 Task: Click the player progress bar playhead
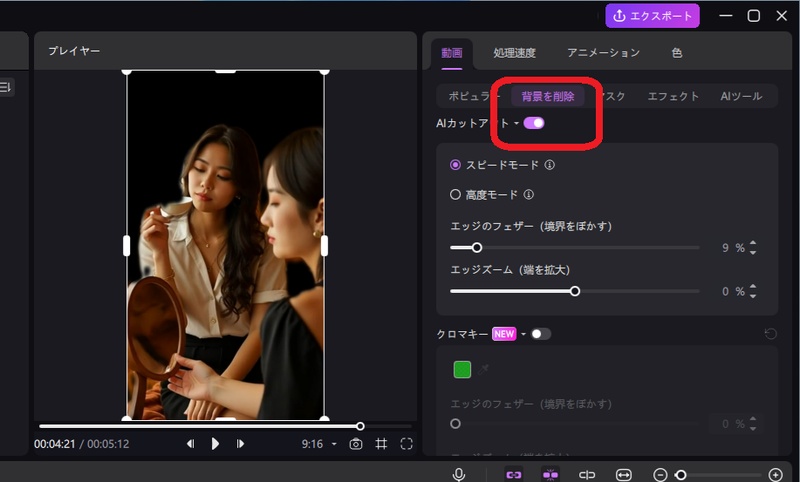click(x=360, y=426)
